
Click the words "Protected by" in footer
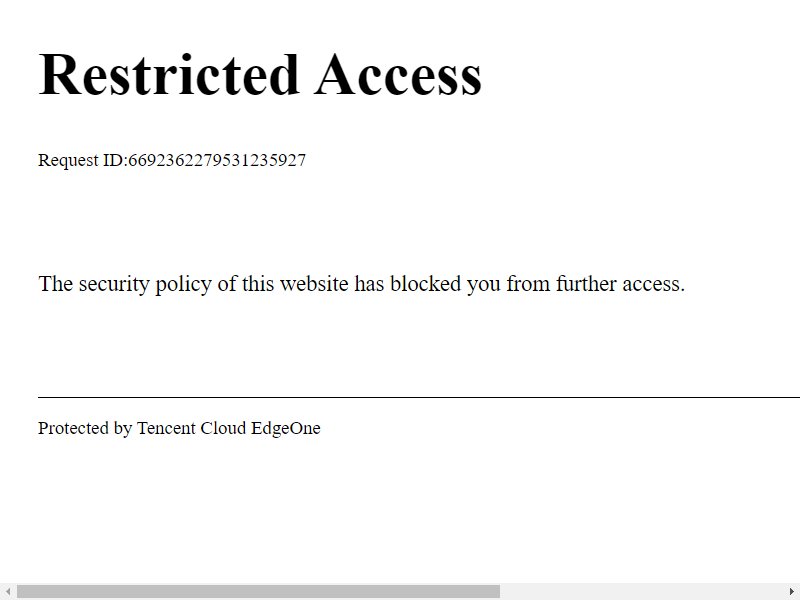[85, 429]
